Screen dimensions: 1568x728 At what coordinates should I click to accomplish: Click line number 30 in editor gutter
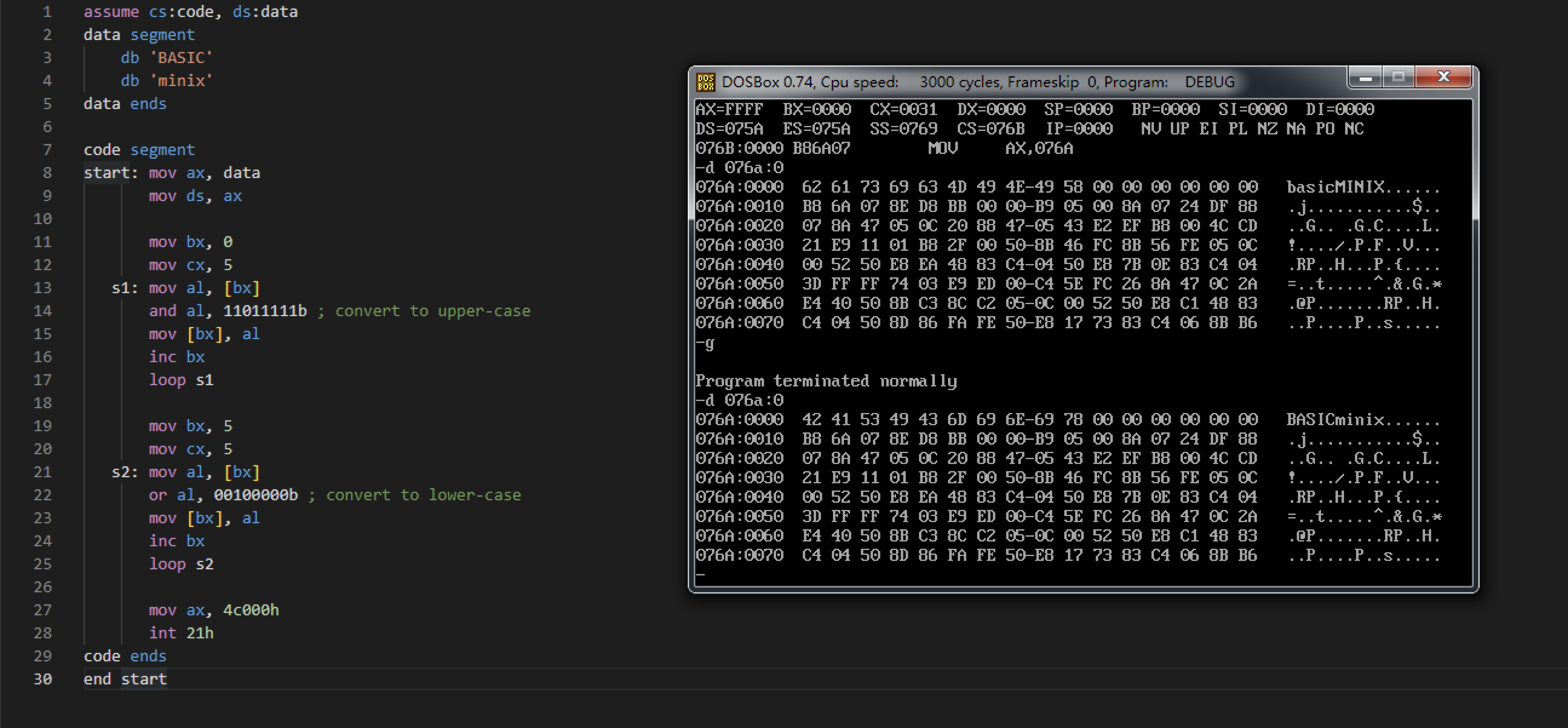coord(42,679)
